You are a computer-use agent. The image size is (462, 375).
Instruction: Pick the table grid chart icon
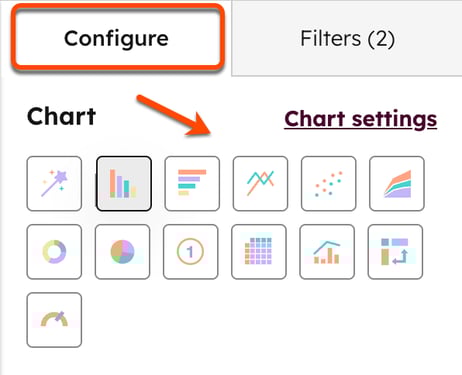click(x=259, y=252)
